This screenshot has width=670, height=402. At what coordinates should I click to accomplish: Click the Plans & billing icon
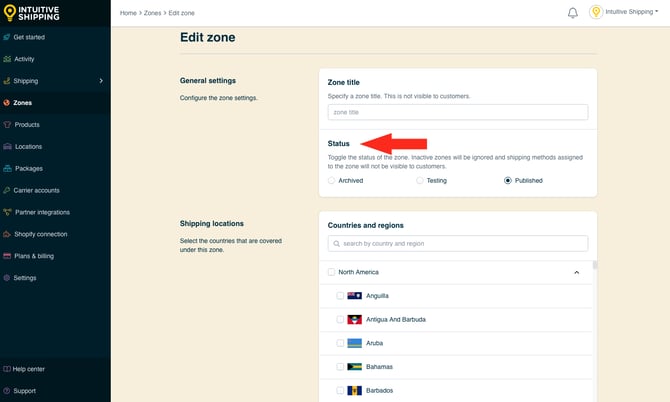[7, 256]
